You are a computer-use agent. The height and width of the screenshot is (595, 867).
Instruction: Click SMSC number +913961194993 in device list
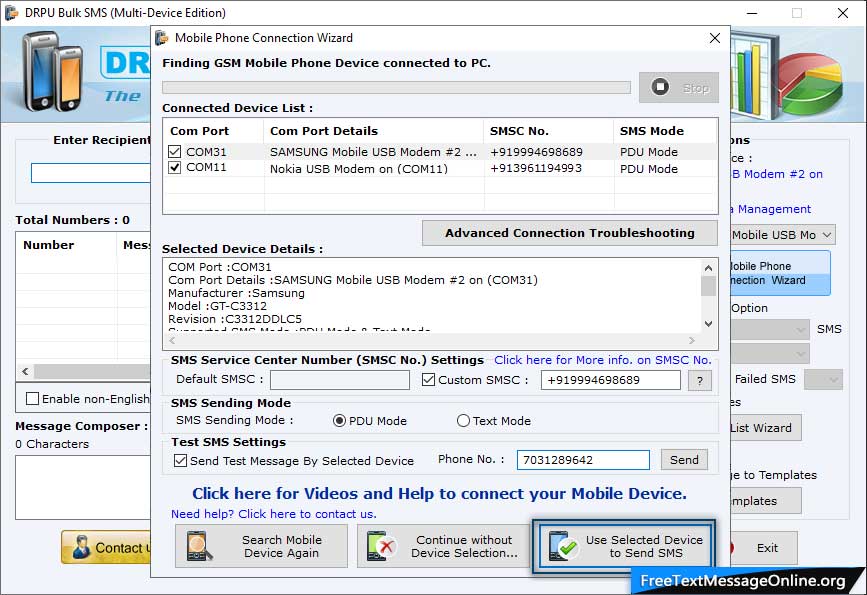click(x=536, y=168)
